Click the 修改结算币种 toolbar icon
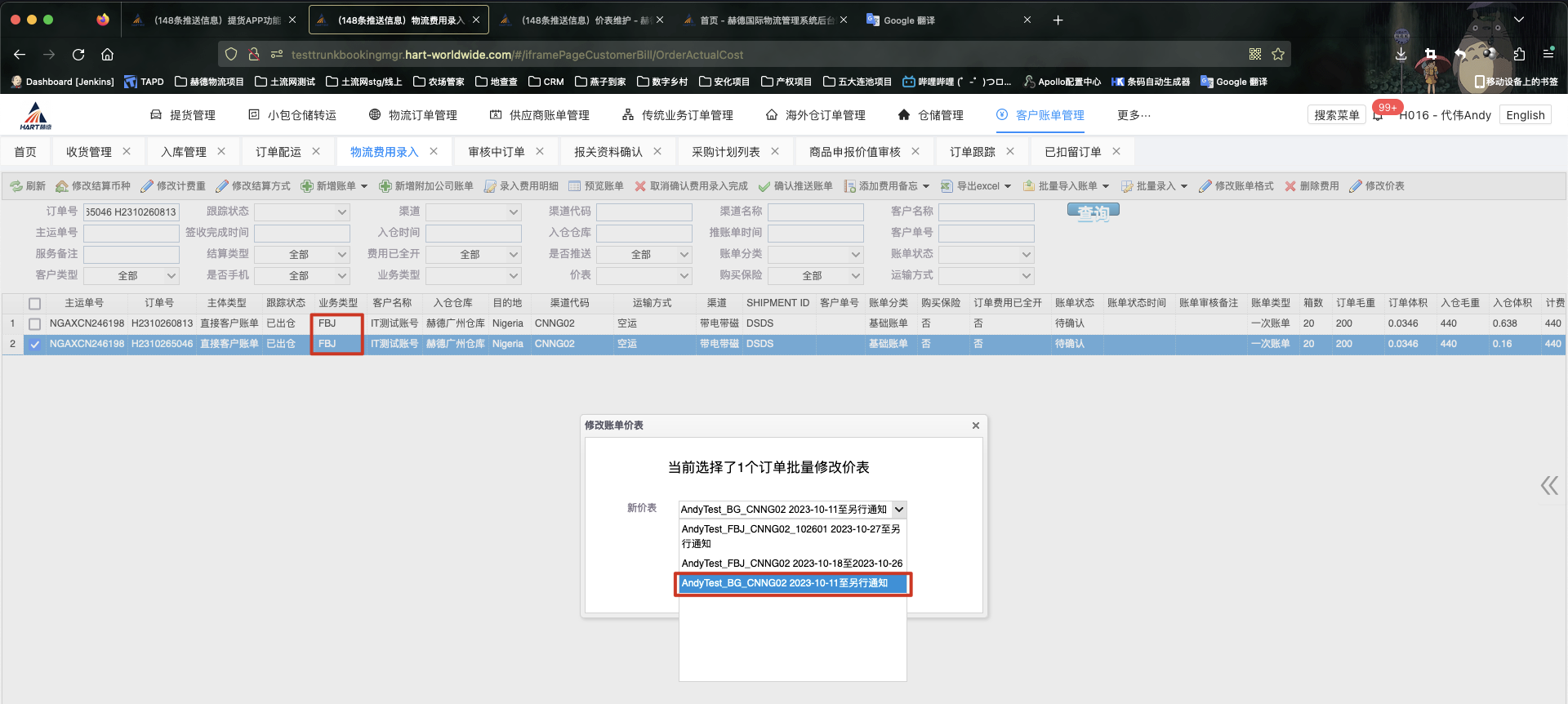This screenshot has height=704, width=1568. [62, 186]
